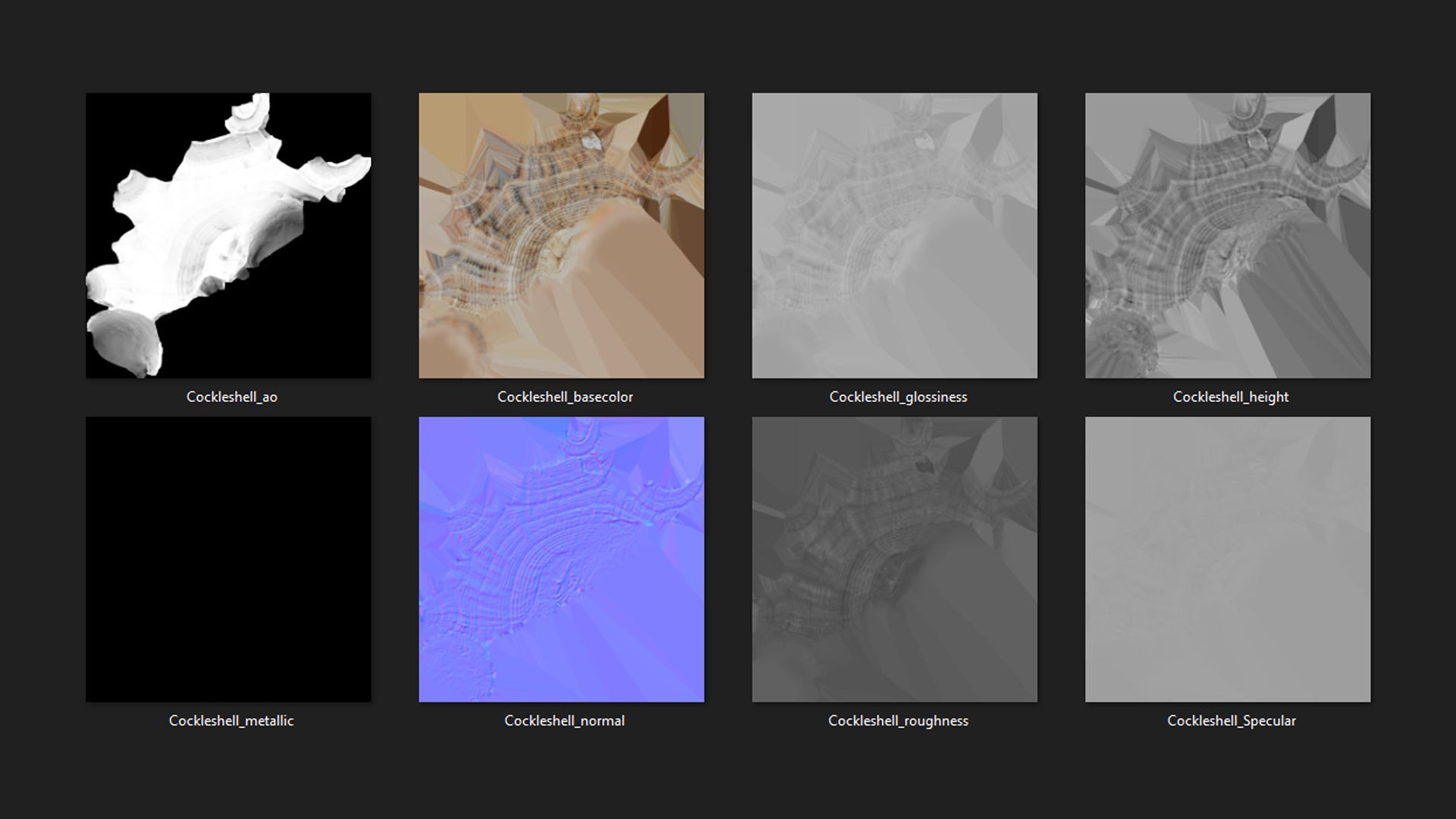Click the Cockleshell_Specular thumbnail image
This screenshot has width=1456, height=819.
point(1228,559)
